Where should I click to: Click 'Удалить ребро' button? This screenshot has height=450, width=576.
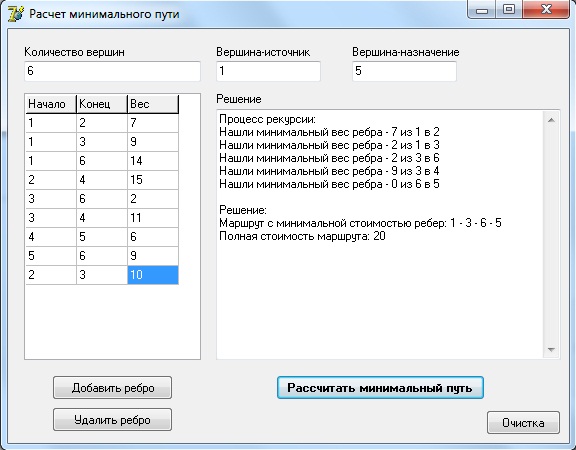112,420
